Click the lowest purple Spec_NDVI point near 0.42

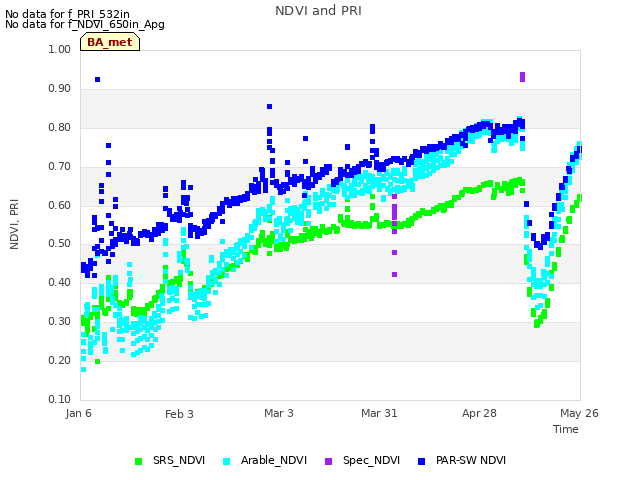point(394,275)
